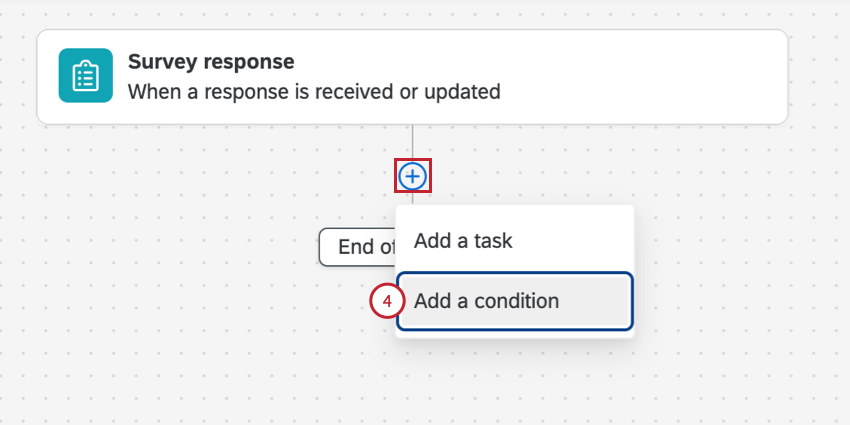
Task: Click the word 'task' in the popup menu
Action: [492, 241]
